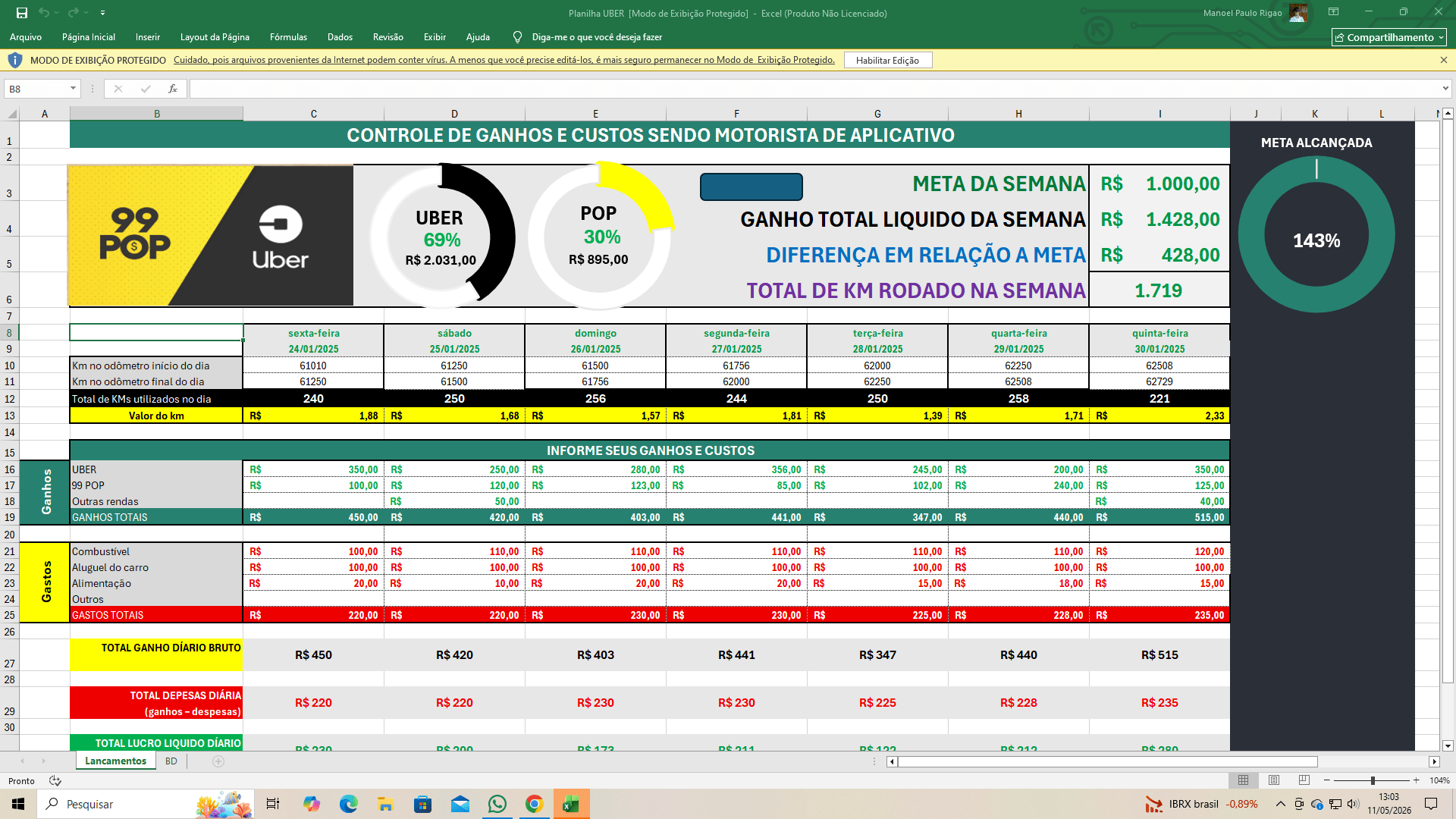
Task: Click the horizontal scrollbar right arrow
Action: tap(1434, 761)
